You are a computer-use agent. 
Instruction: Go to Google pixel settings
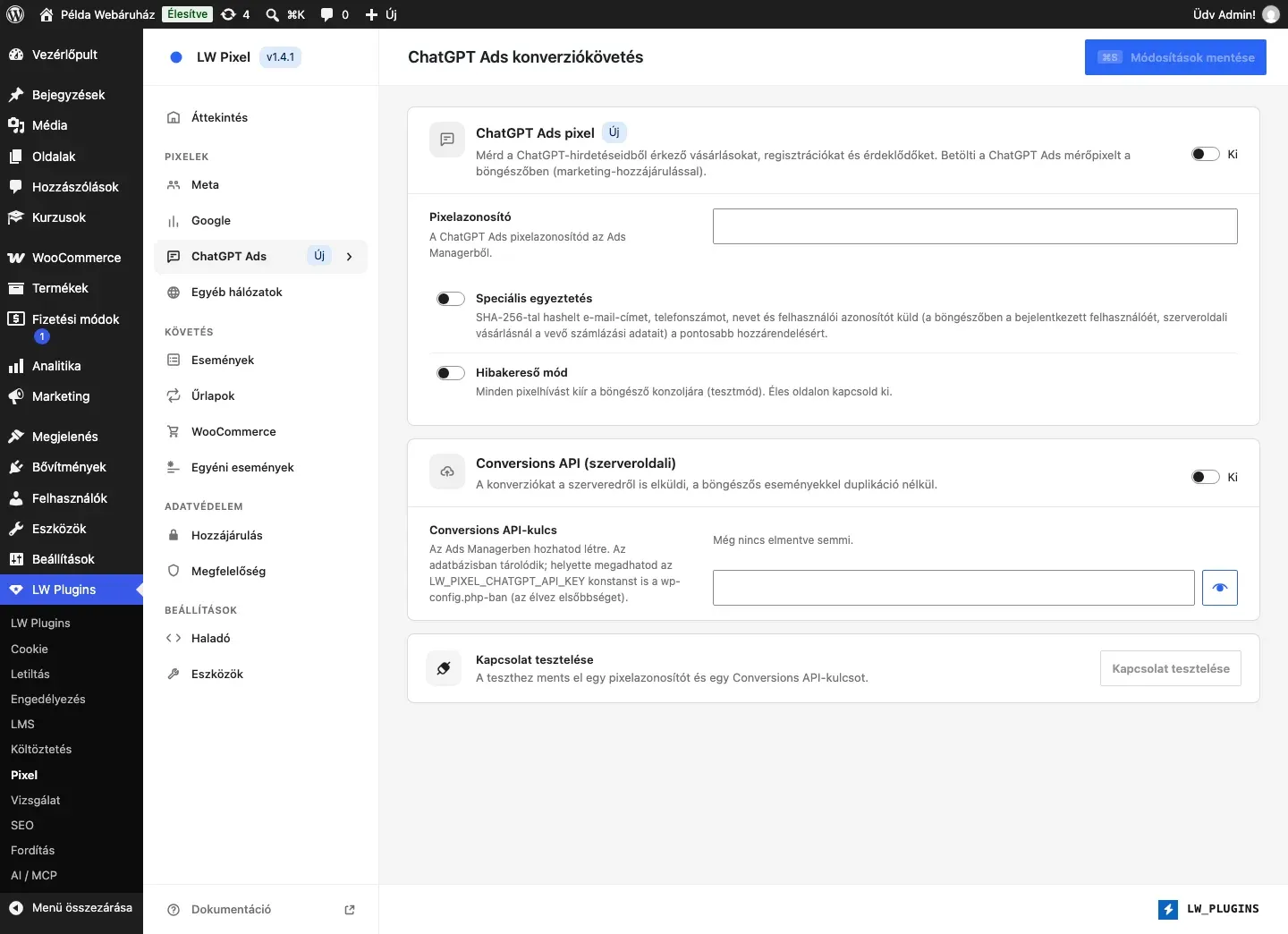(x=260, y=221)
